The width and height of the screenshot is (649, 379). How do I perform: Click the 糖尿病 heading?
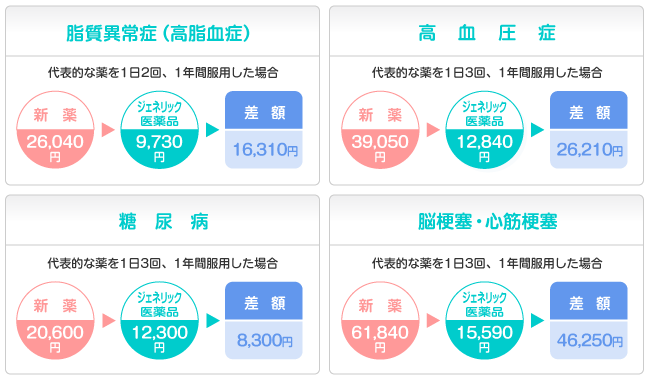click(x=163, y=222)
